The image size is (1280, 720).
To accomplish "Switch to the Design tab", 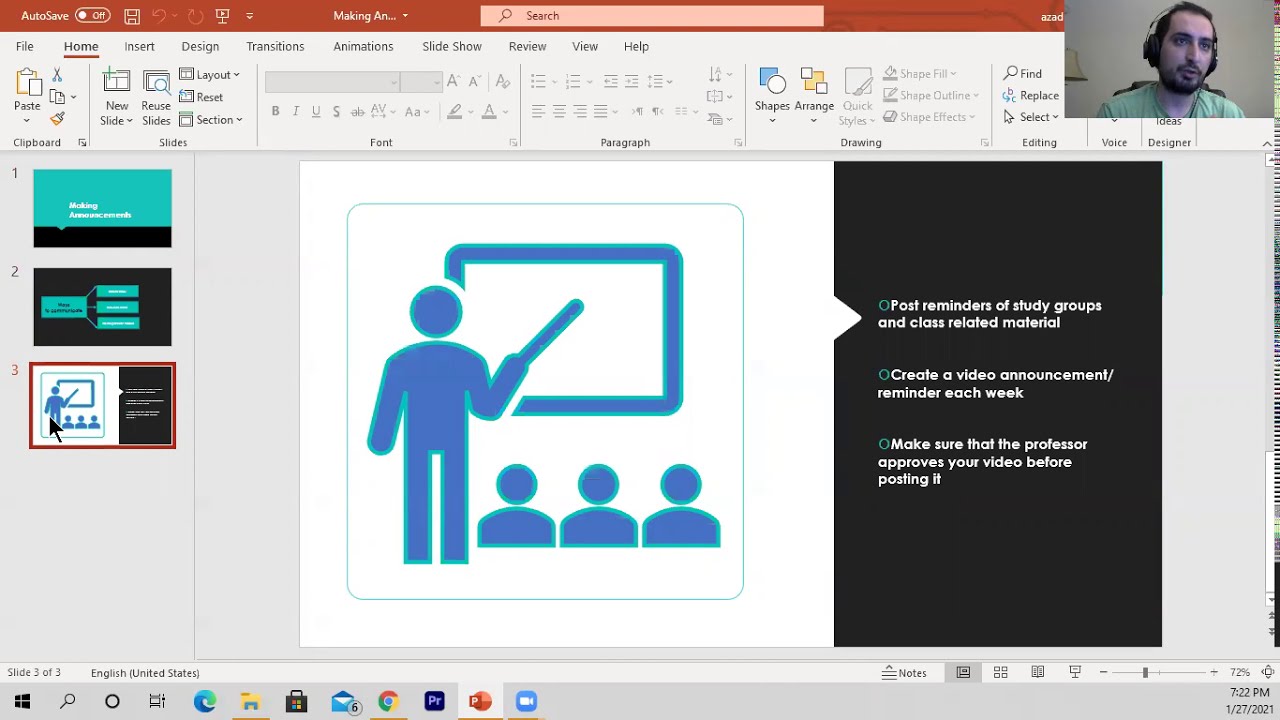I will point(200,46).
